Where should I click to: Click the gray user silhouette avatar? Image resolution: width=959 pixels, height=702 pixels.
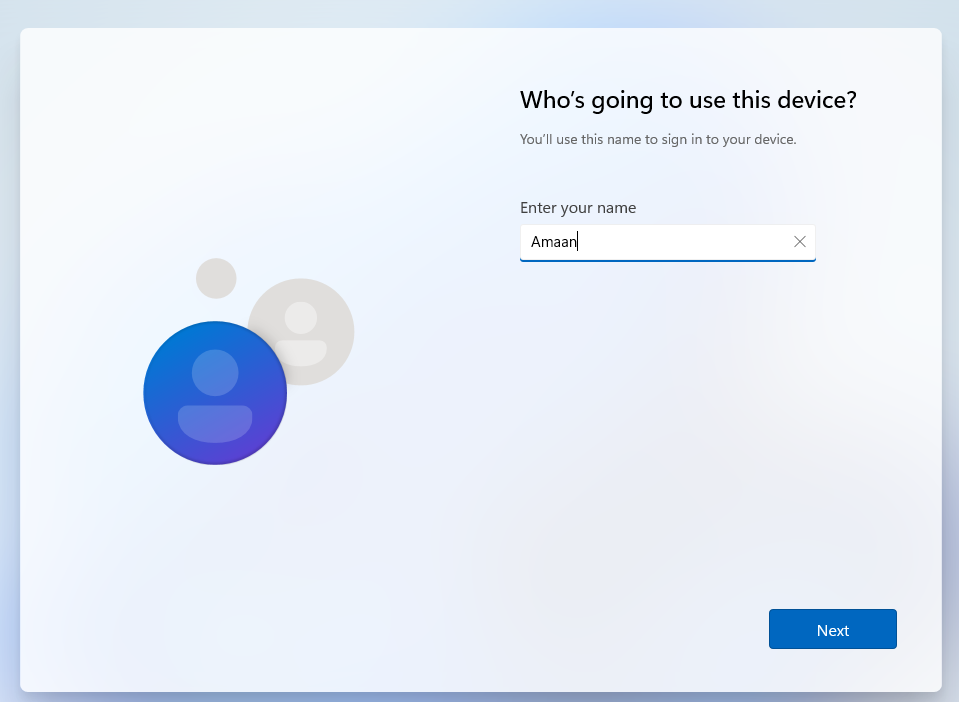(x=301, y=331)
